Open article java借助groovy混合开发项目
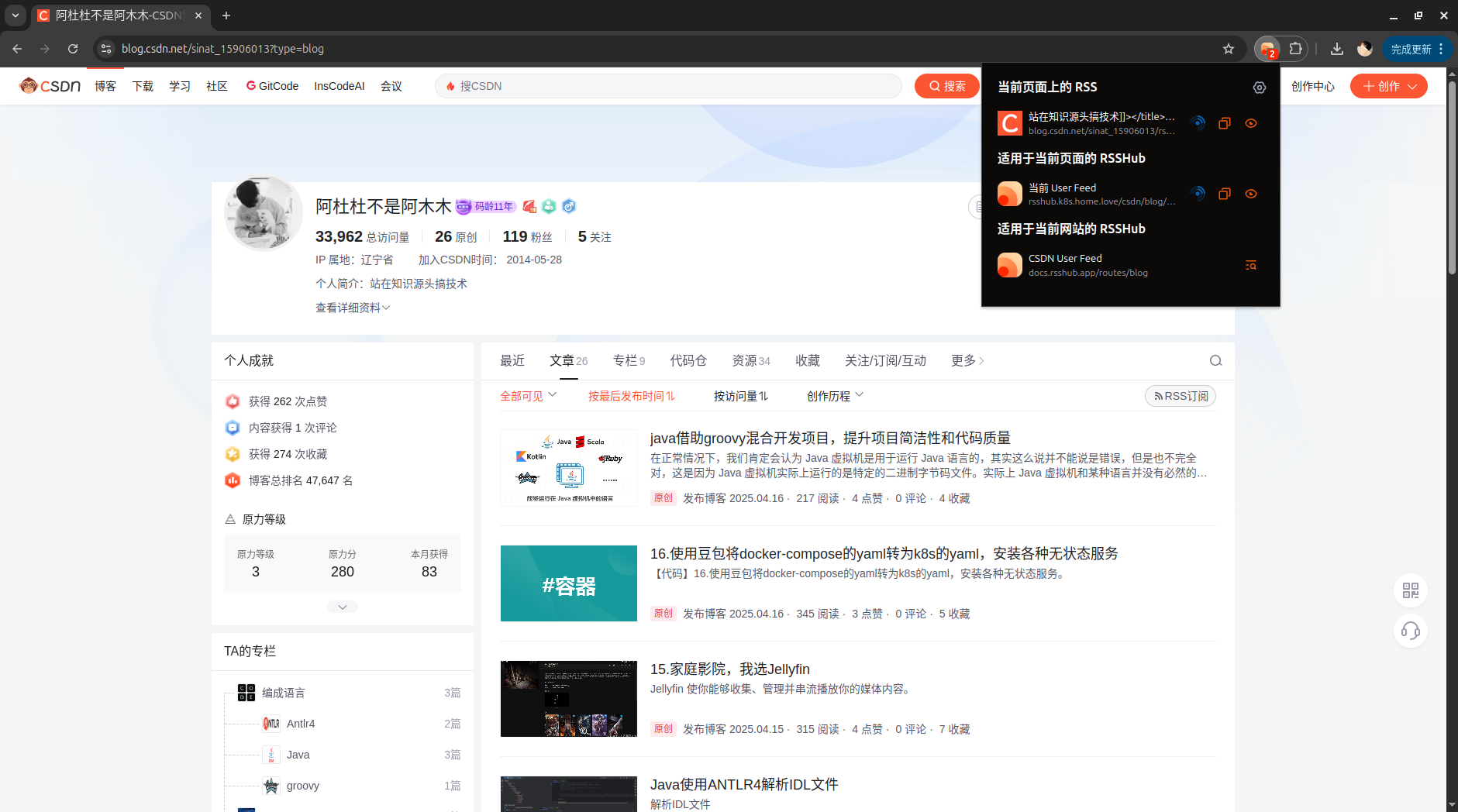Viewport: 1458px width, 812px height. tap(830, 438)
